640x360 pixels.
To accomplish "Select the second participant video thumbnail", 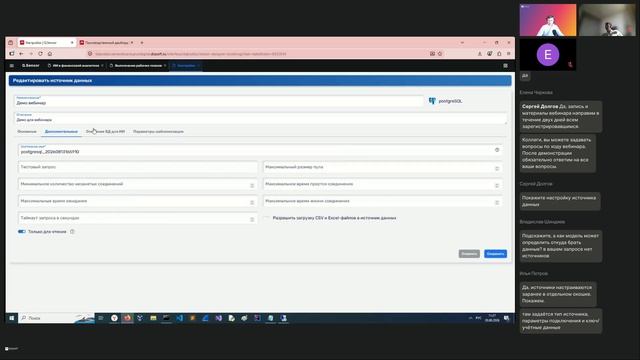I will click(x=607, y=20).
